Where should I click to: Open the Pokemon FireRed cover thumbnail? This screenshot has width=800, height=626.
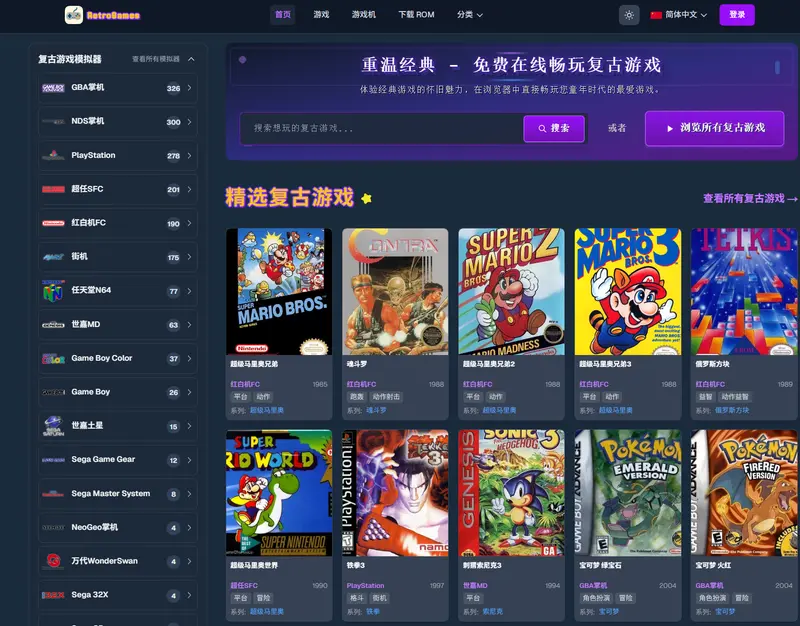pos(744,493)
